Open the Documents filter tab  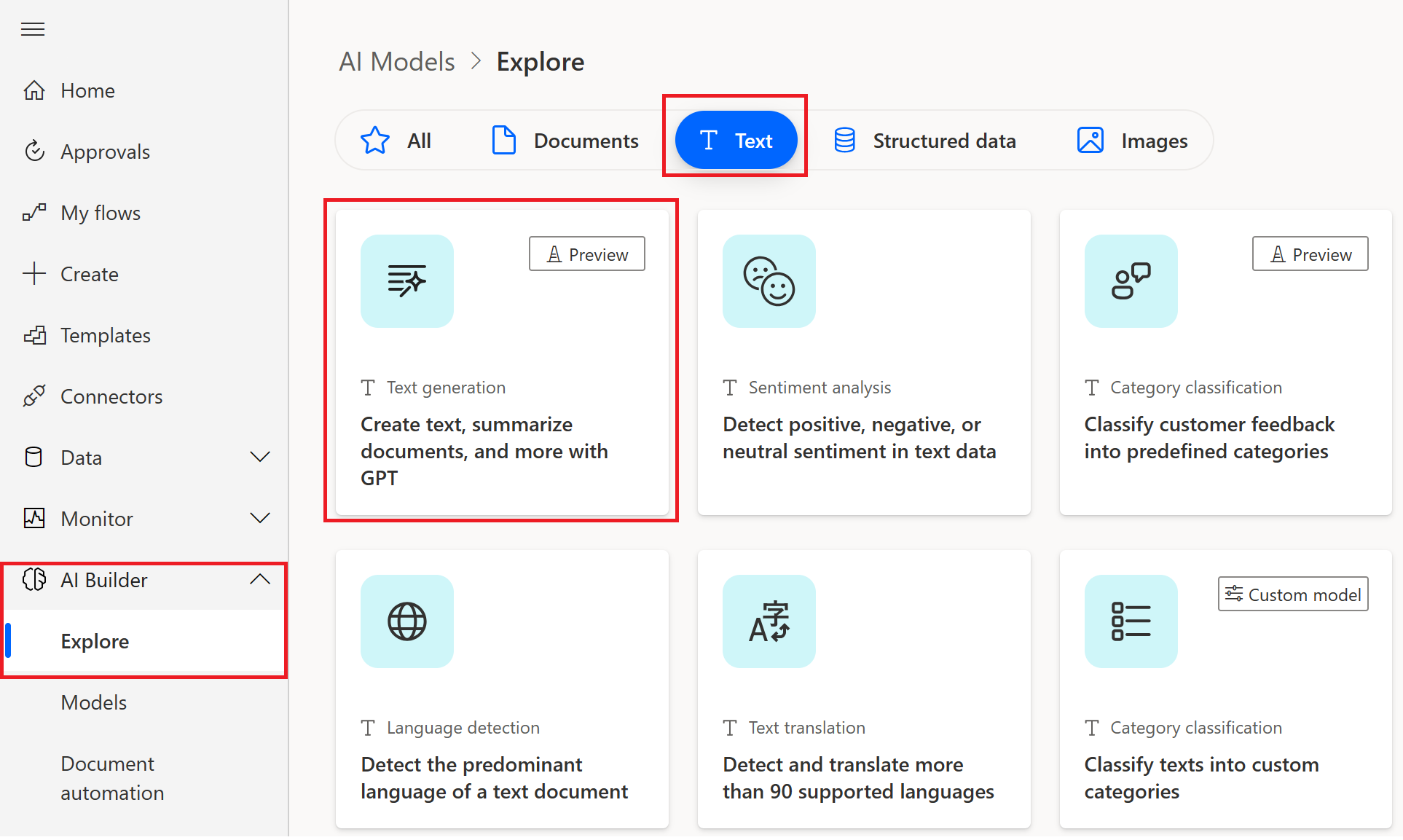(x=564, y=140)
